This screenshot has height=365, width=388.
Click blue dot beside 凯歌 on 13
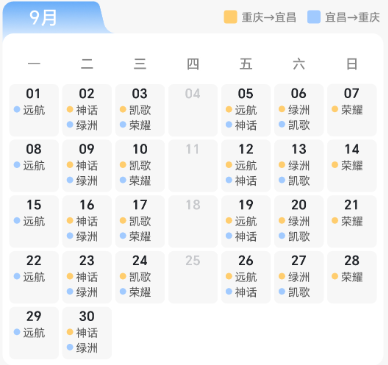(x=282, y=180)
